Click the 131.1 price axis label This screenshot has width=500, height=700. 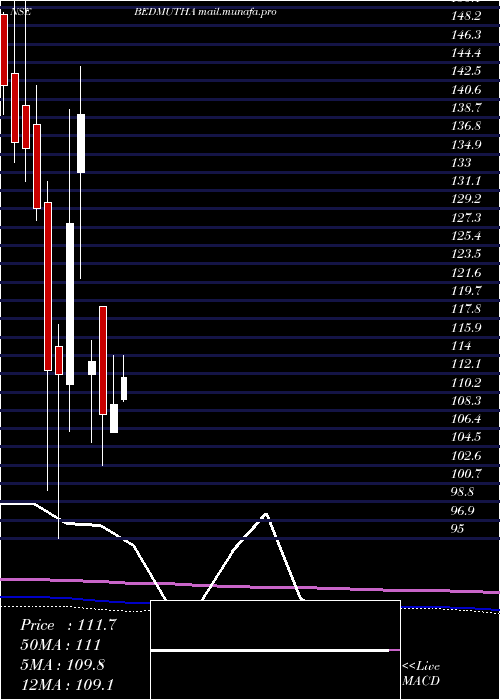(x=466, y=181)
